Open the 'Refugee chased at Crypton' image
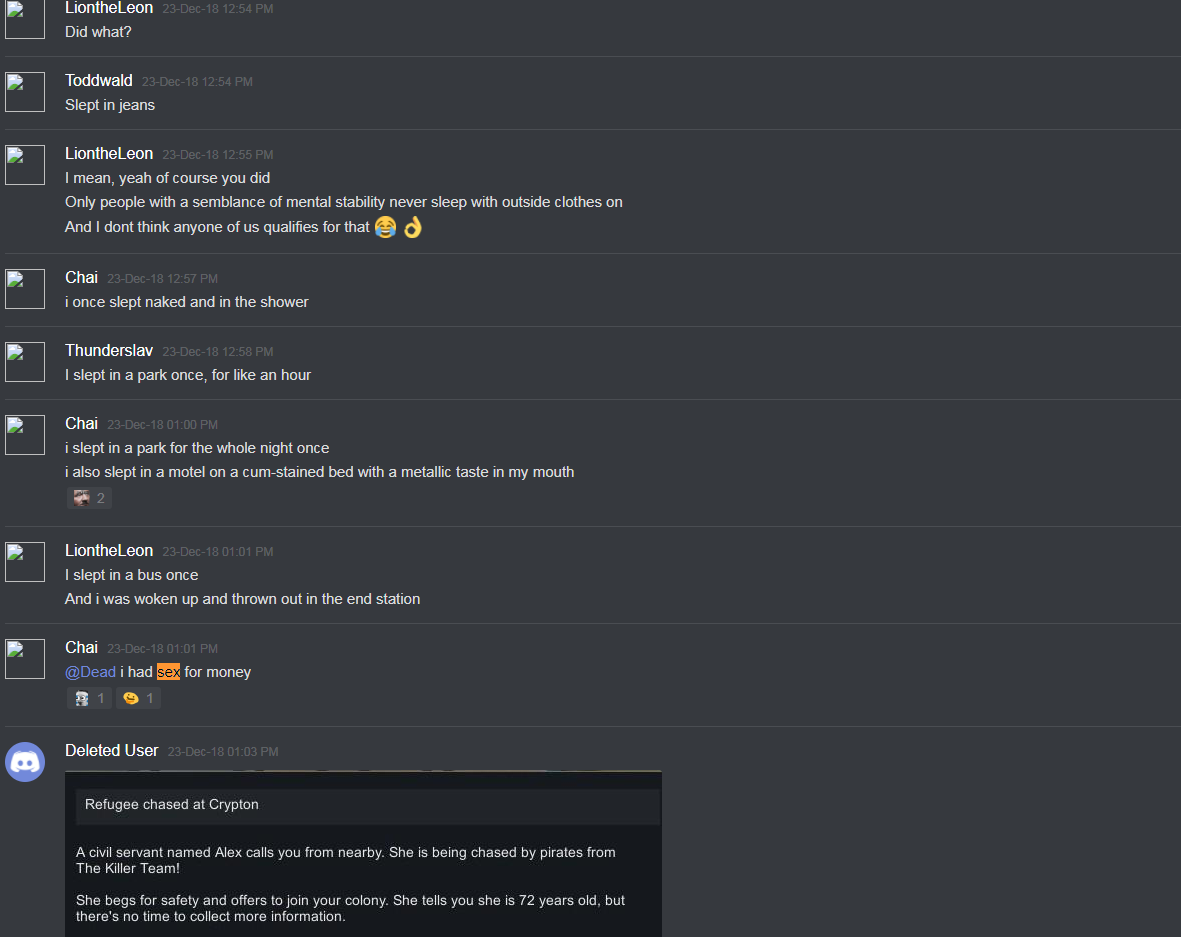The width and height of the screenshot is (1181, 937). pos(363,853)
